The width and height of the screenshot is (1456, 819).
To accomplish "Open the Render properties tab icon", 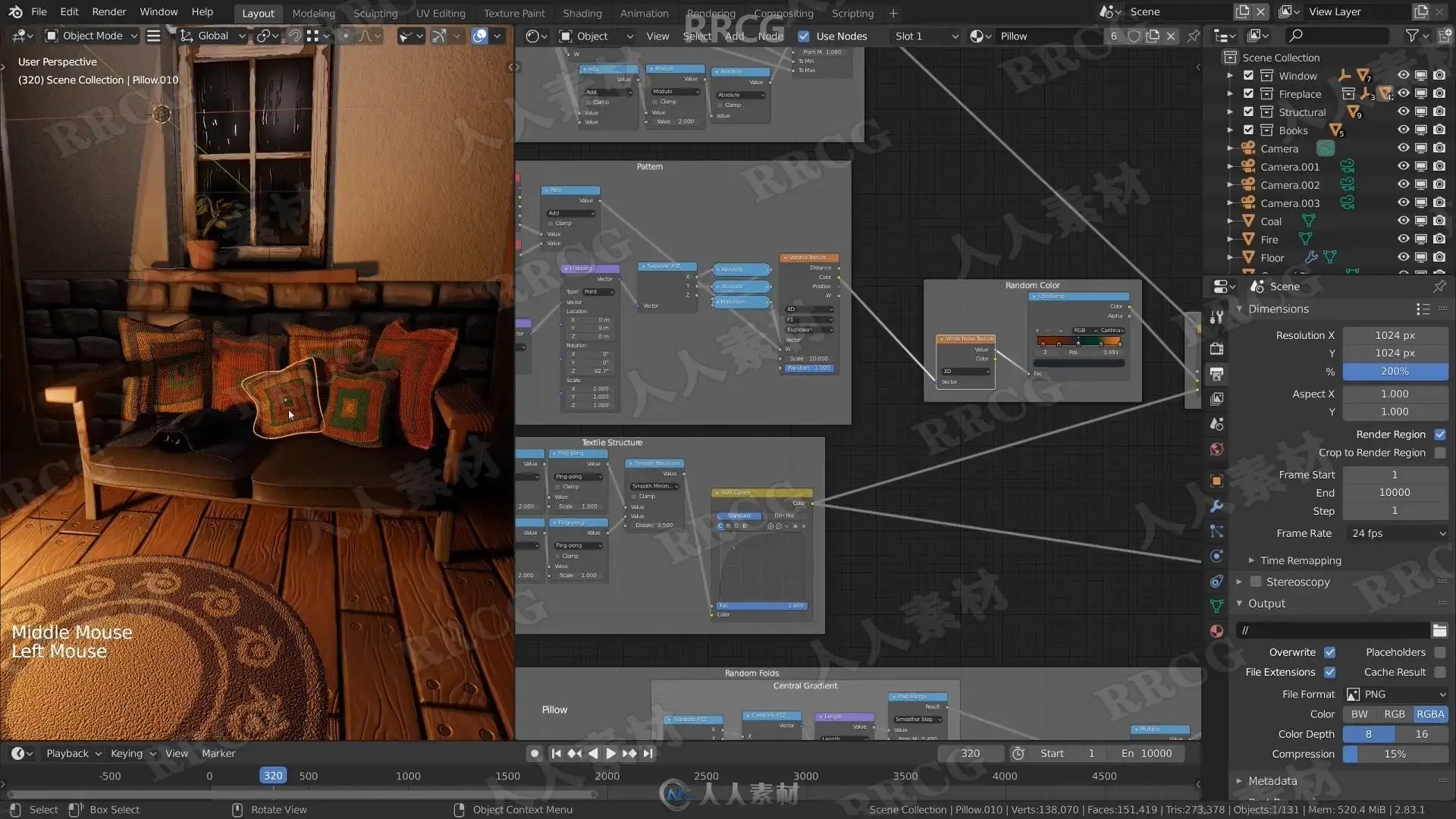I will [1216, 349].
